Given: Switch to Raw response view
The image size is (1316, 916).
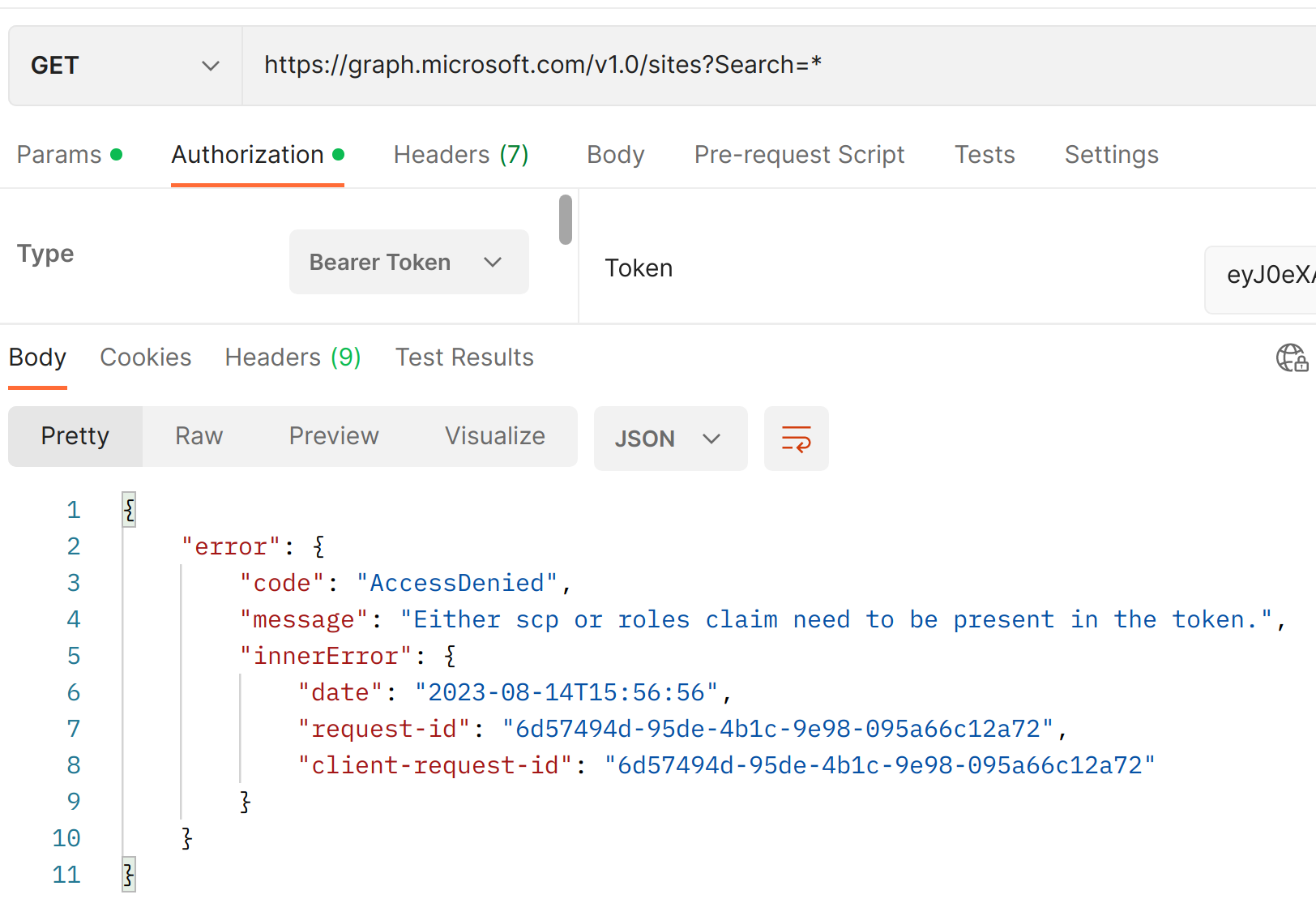Looking at the screenshot, I should [x=199, y=436].
